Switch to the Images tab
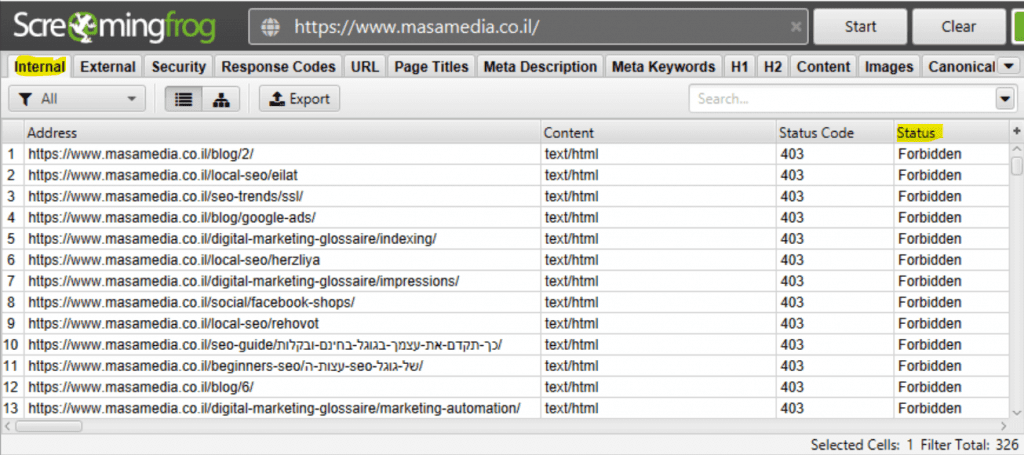The height and width of the screenshot is (455, 1024). (889, 67)
